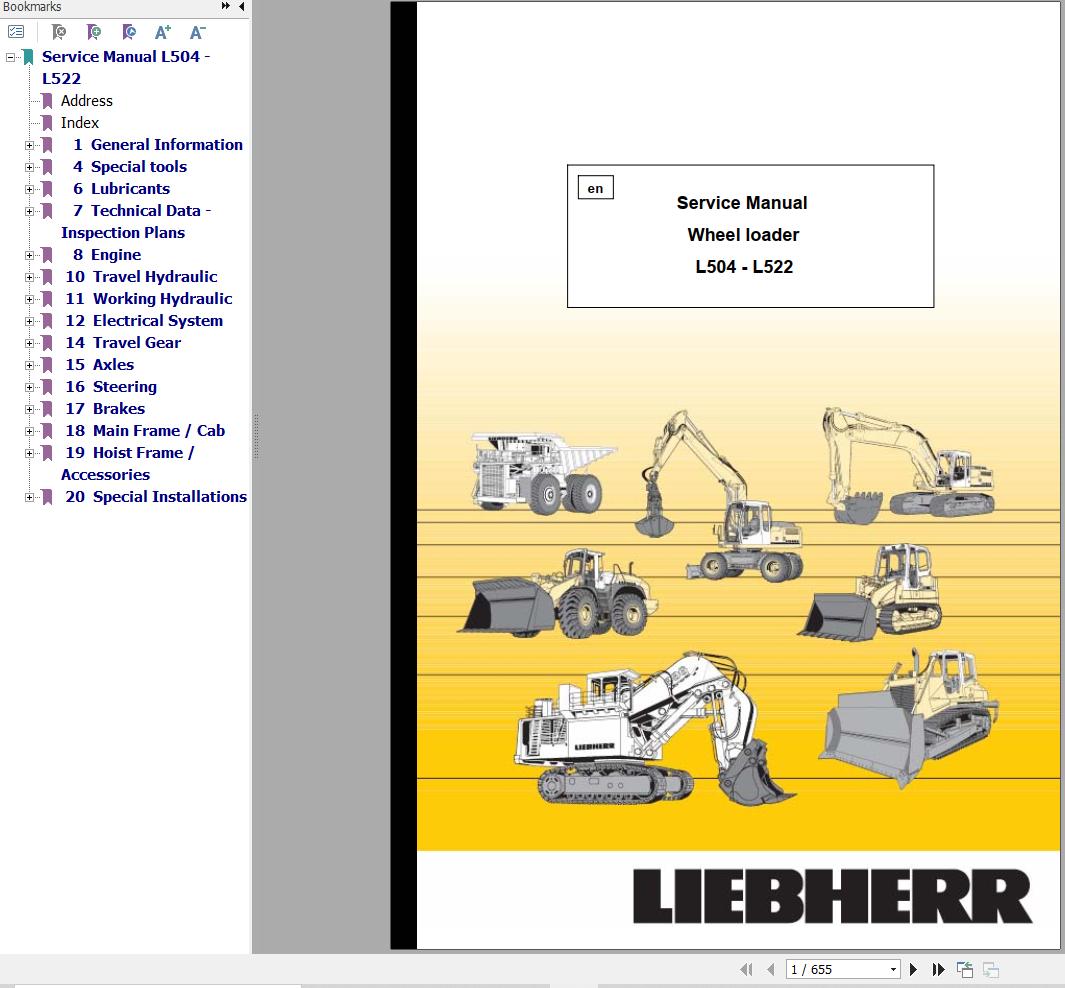This screenshot has height=988, width=1065.
Task: Increase bookmark font size with A+
Action: pyautogui.click(x=162, y=32)
